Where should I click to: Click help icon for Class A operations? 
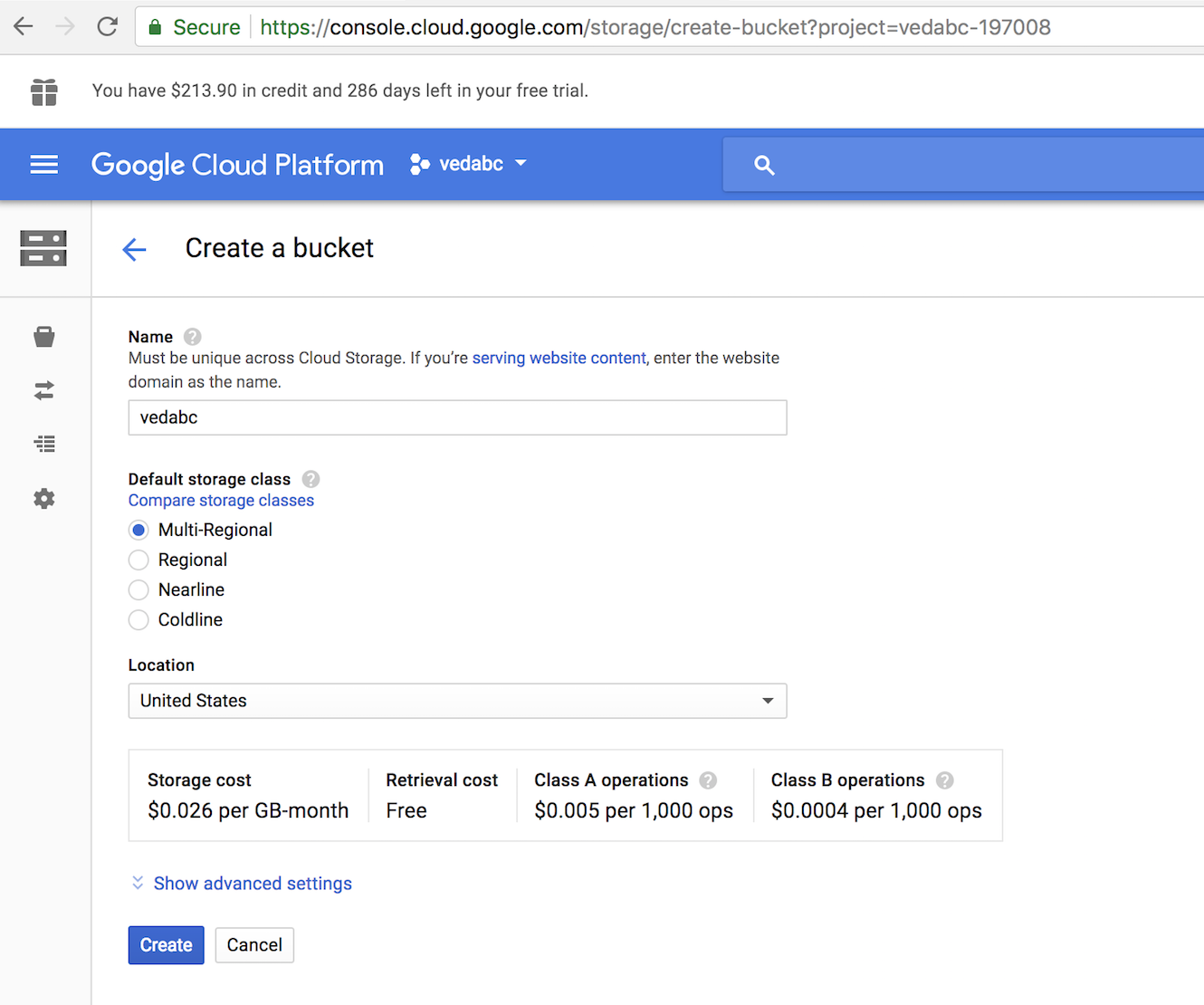point(708,780)
